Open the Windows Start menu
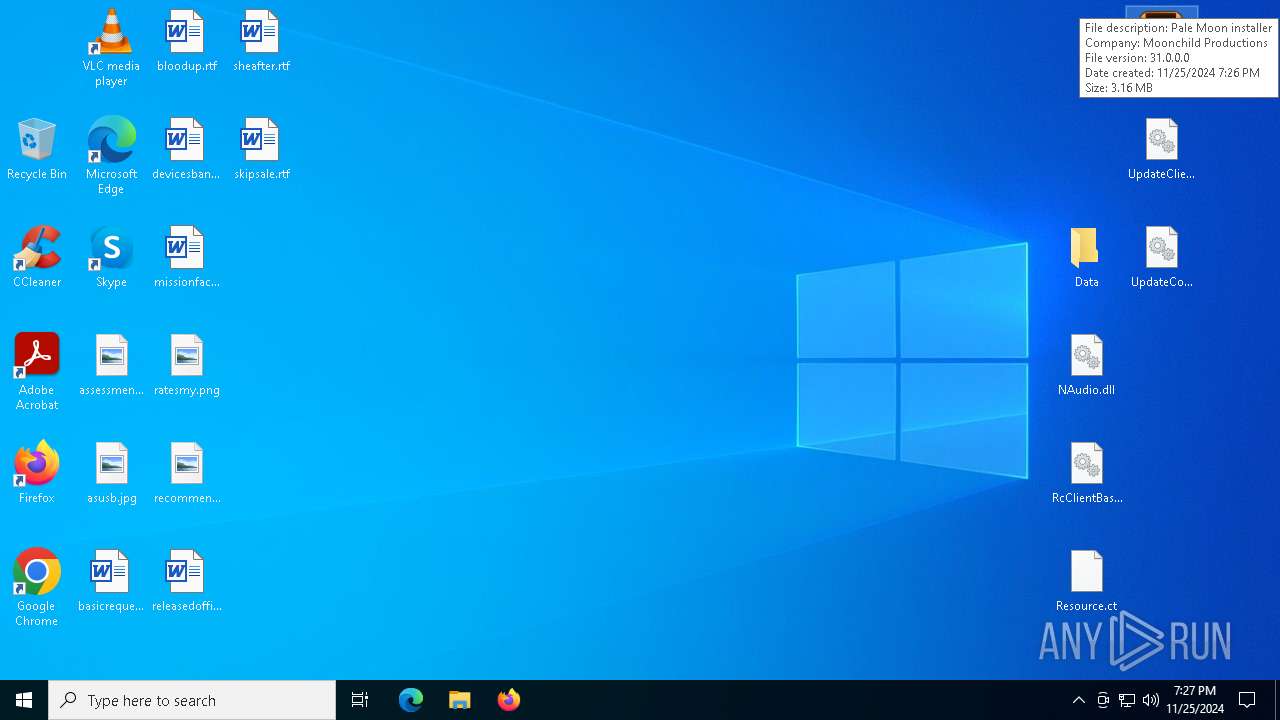1280x720 pixels. [24, 700]
